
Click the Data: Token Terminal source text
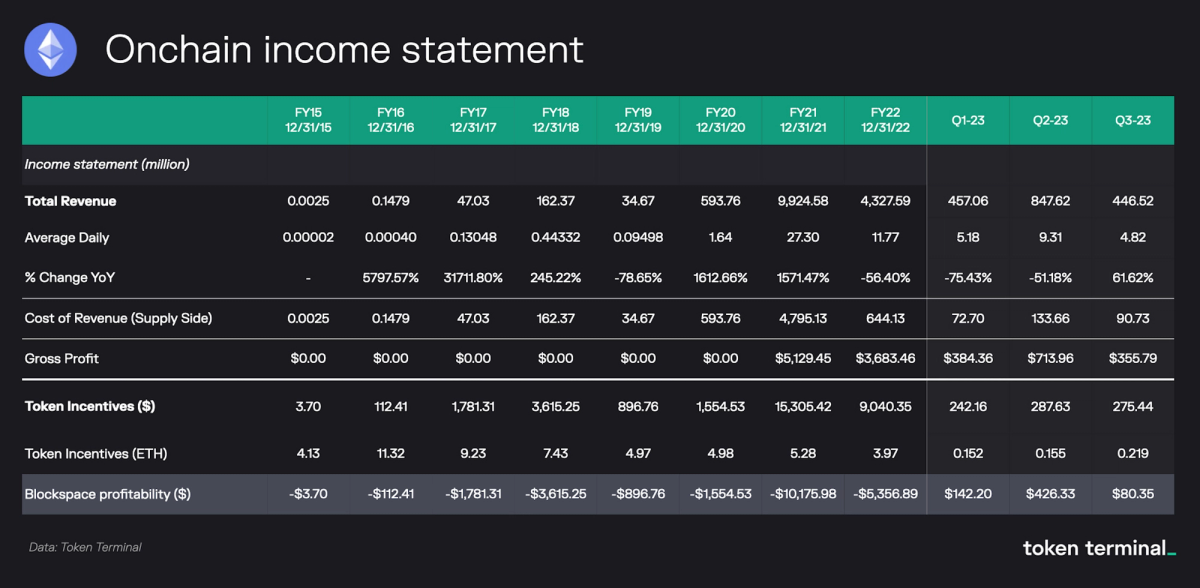tap(84, 547)
